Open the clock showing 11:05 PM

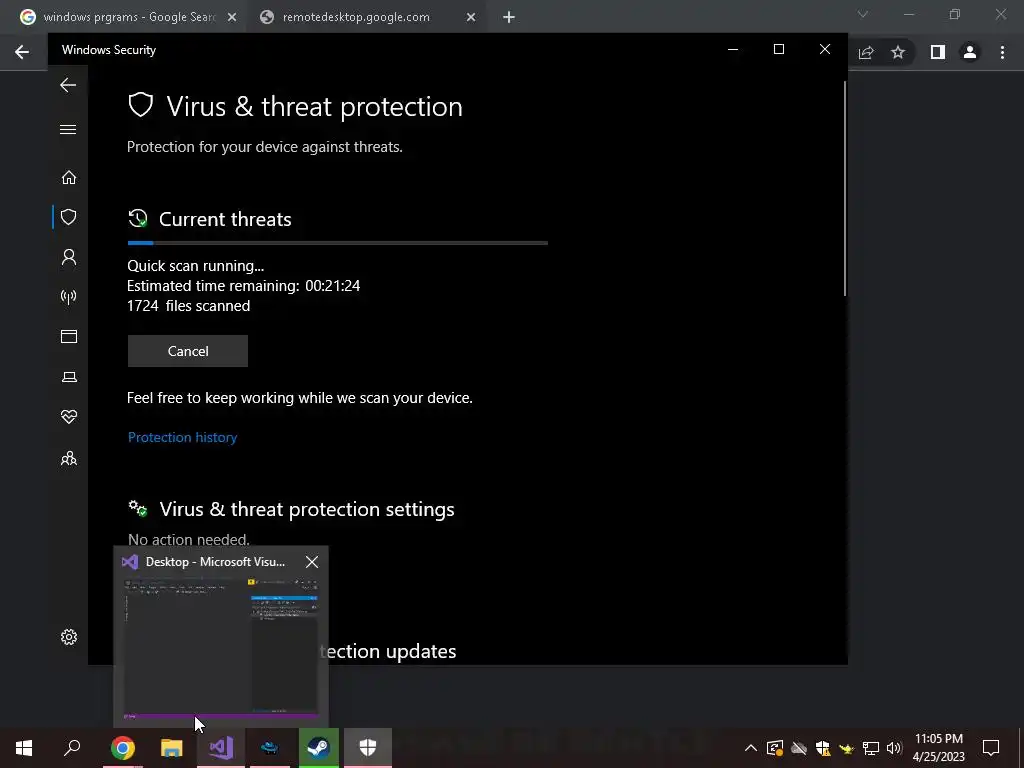tap(938, 748)
